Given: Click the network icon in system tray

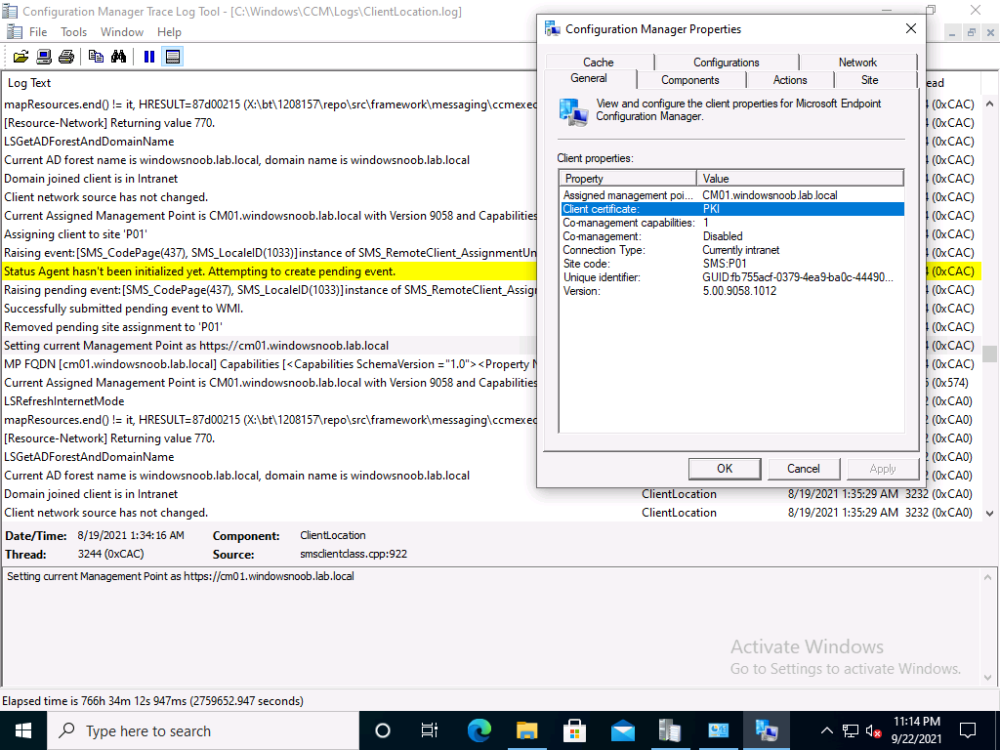Looking at the screenshot, I should coord(851,731).
